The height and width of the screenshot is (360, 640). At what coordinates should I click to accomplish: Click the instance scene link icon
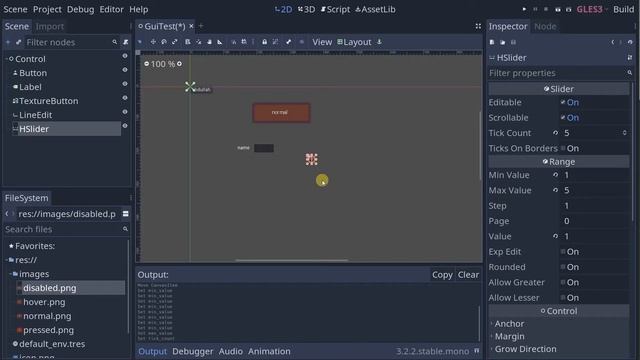[18, 42]
